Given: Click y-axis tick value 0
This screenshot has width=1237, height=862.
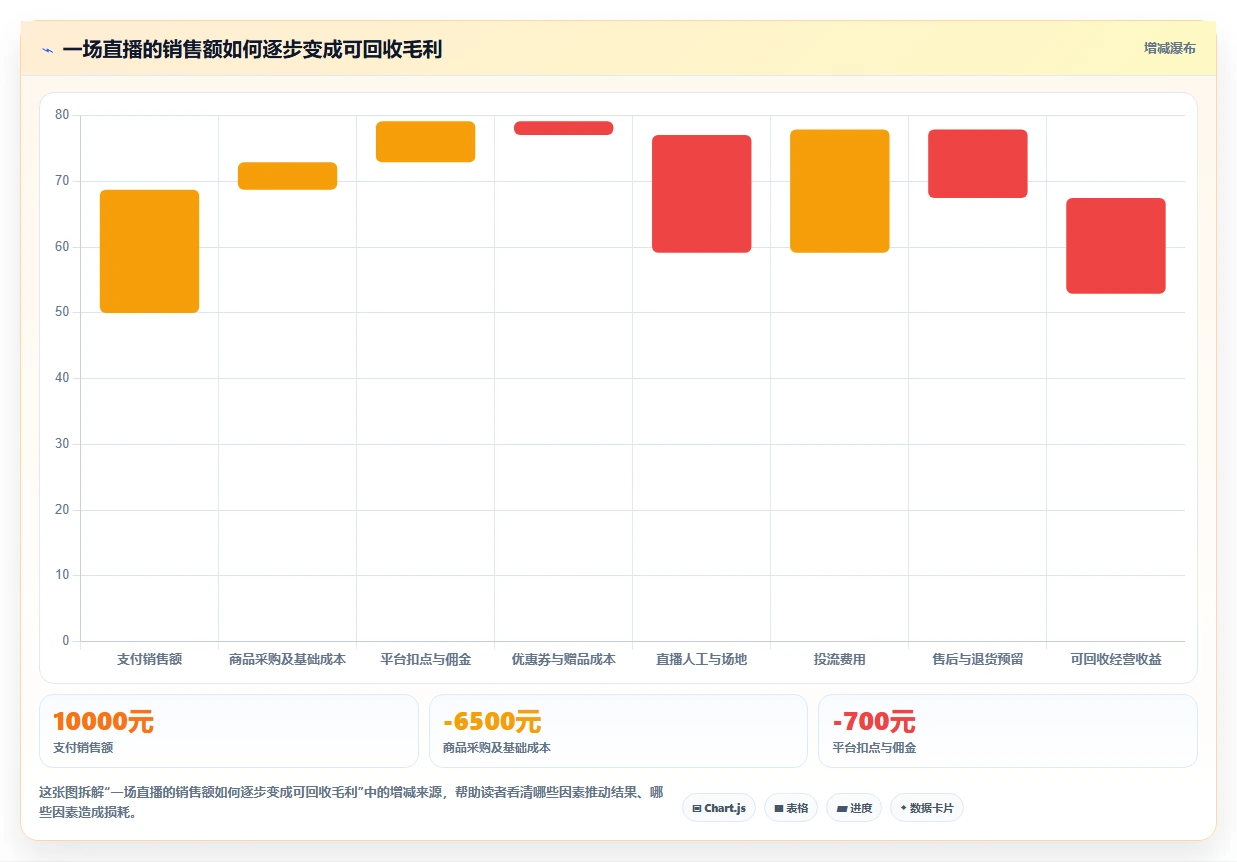Looking at the screenshot, I should [66, 641].
